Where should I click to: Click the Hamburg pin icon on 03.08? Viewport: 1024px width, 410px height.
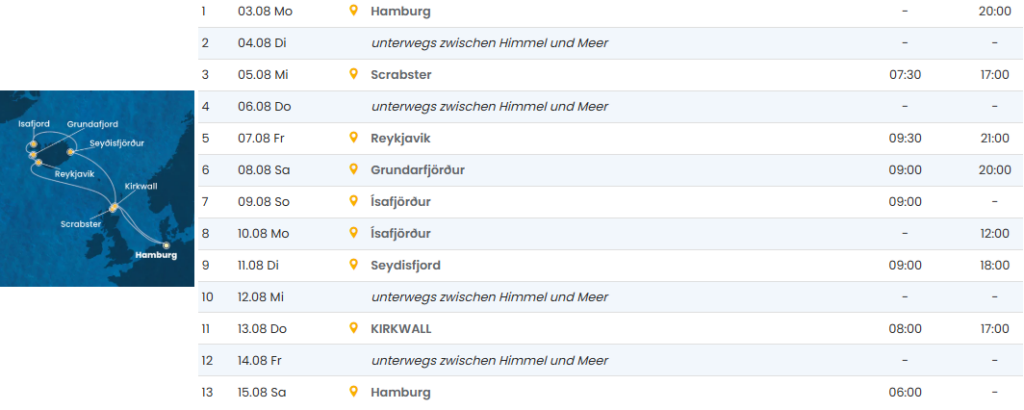click(353, 11)
